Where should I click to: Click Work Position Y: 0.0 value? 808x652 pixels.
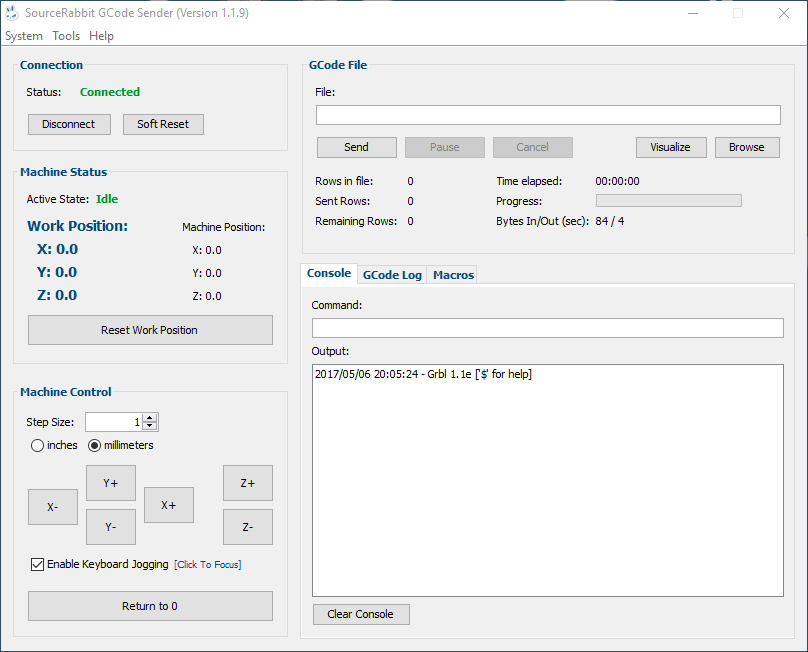pyautogui.click(x=57, y=272)
